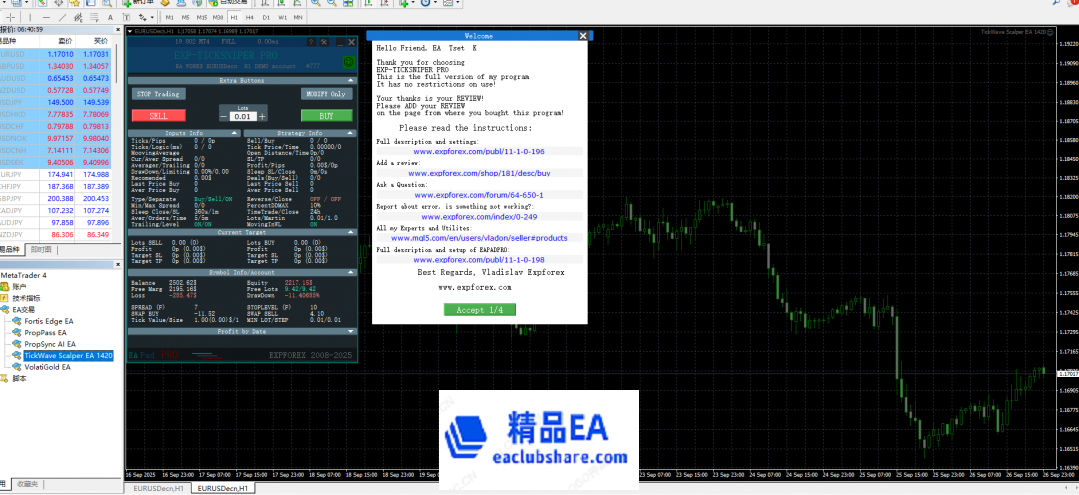Open the EA panel help question mark

tap(309, 41)
